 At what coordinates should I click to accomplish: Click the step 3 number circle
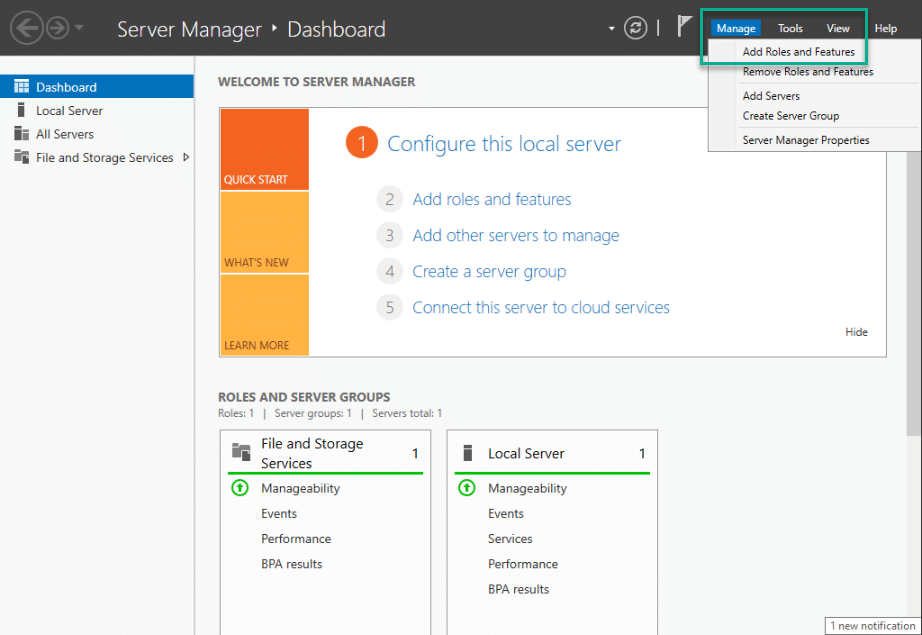[389, 235]
